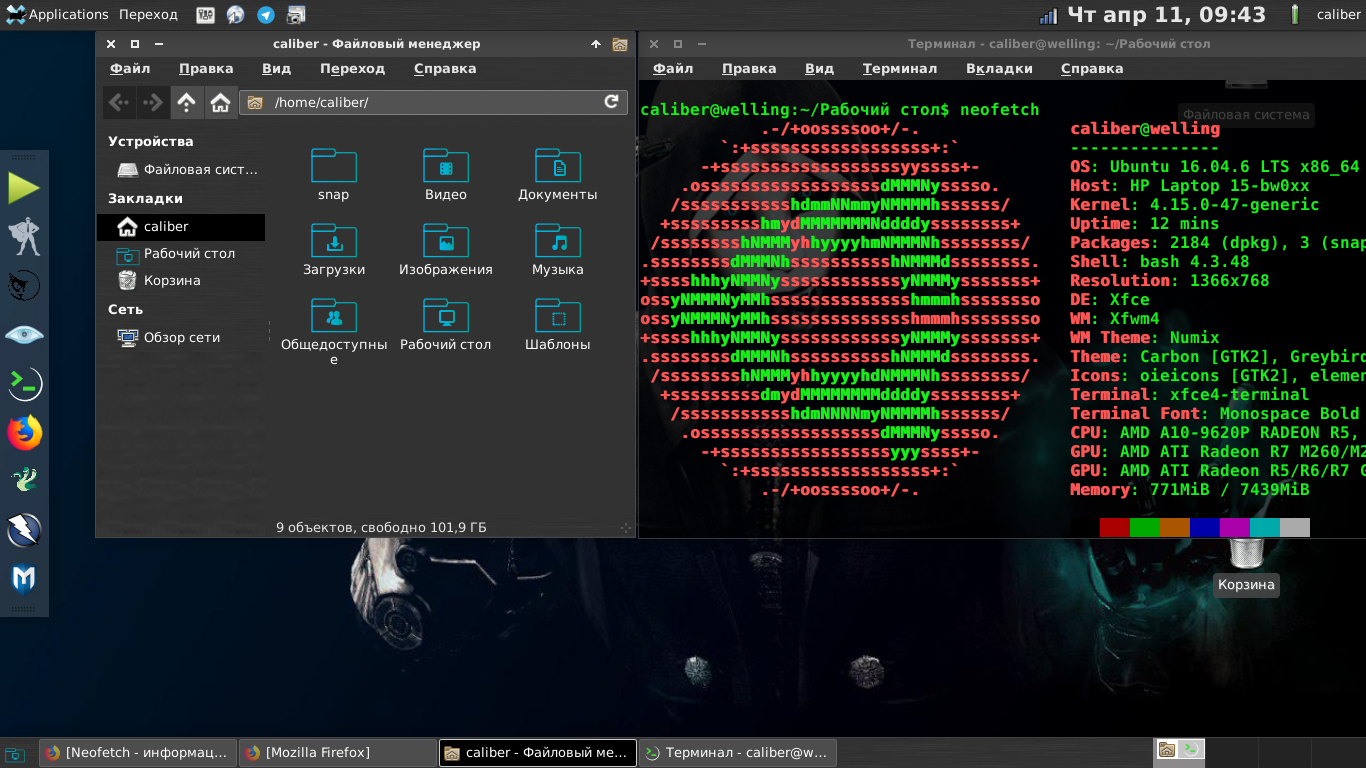Open the Malwarebytes icon in dock
This screenshot has width=1366, height=768.
pos(24,579)
